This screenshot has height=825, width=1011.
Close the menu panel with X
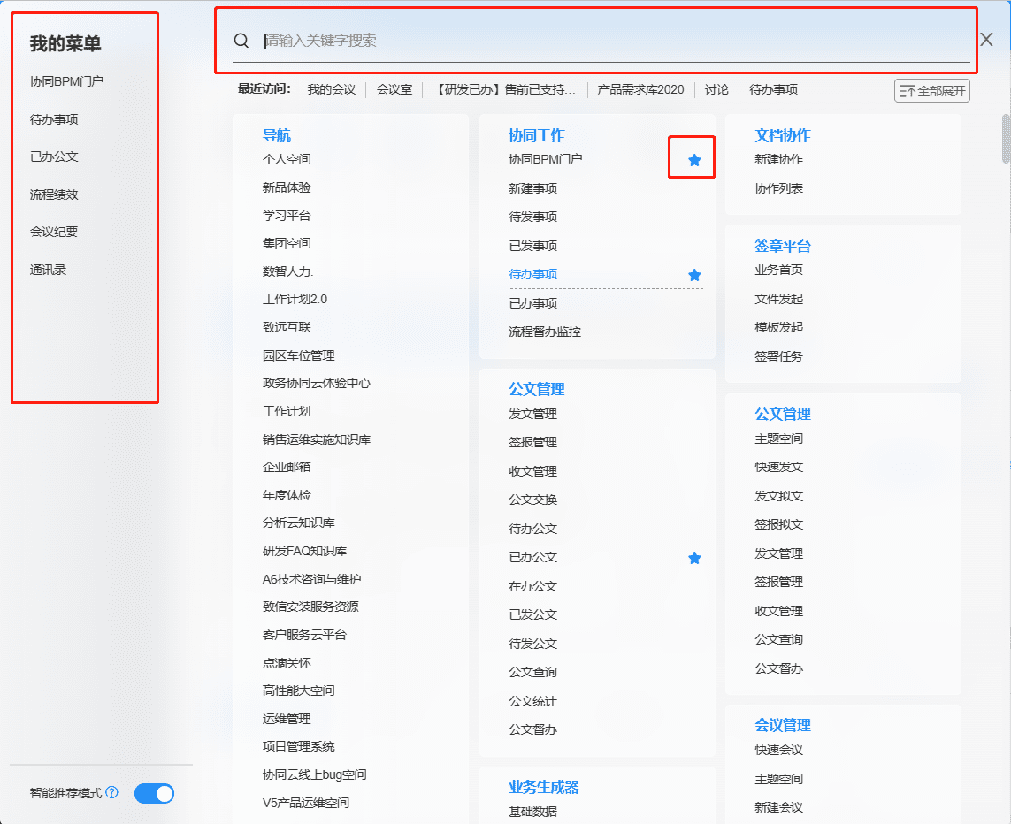click(986, 40)
